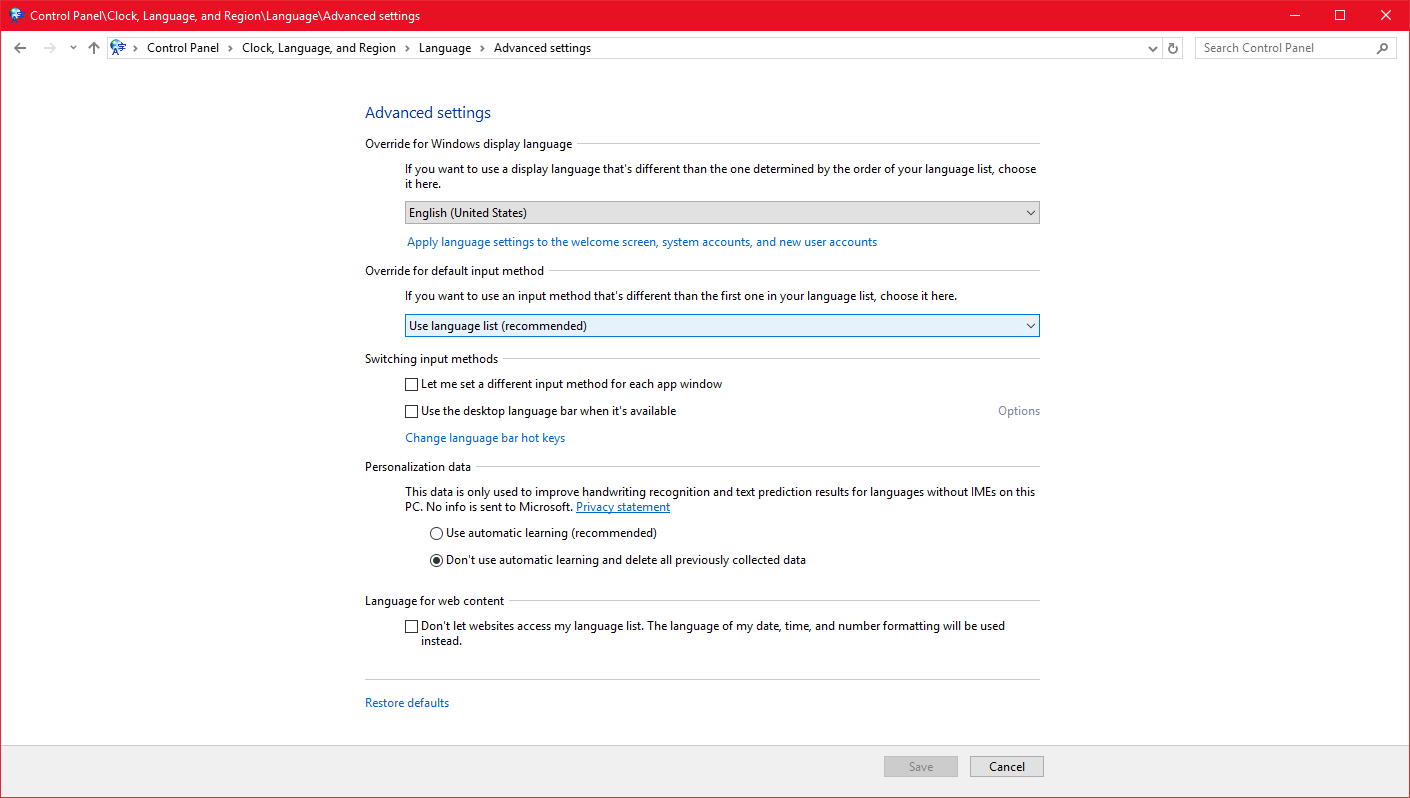
Task: Click the Language for web content label
Action: click(435, 601)
